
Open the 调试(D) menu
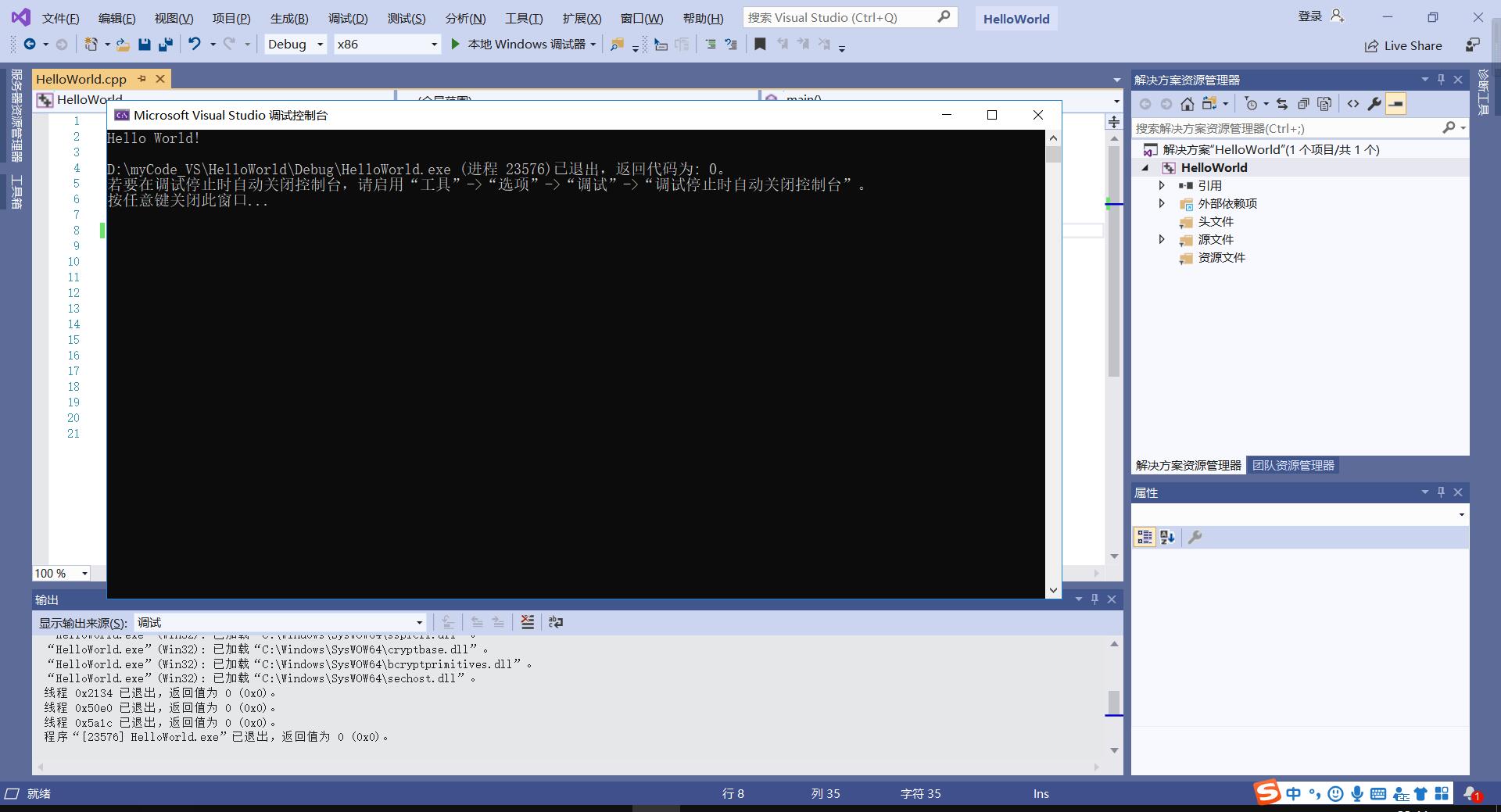pos(348,18)
